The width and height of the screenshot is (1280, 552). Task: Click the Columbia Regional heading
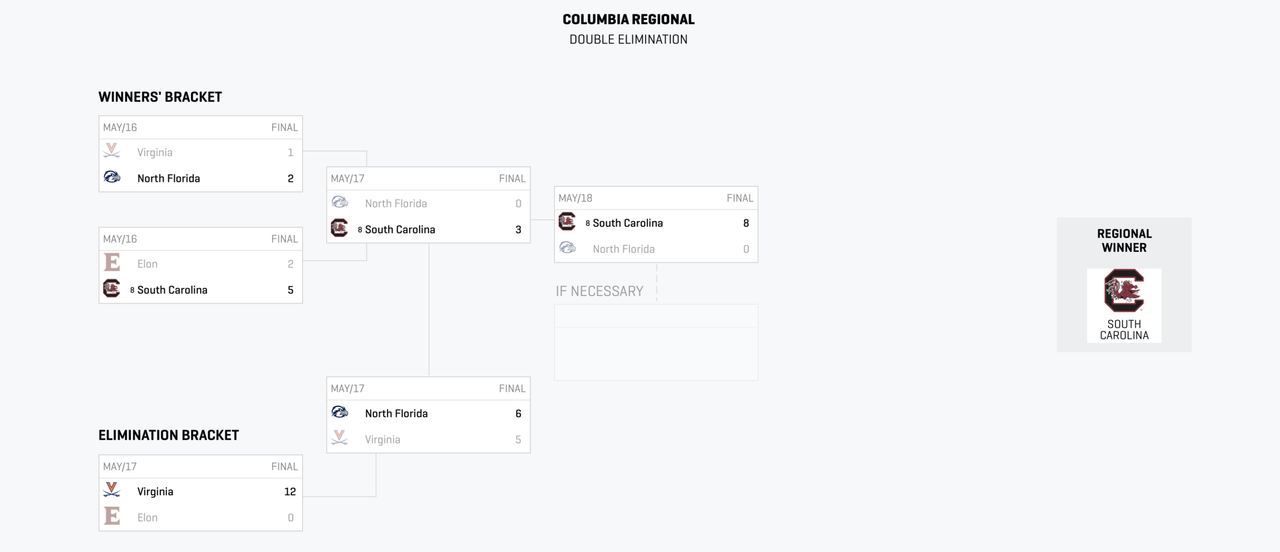pos(628,19)
